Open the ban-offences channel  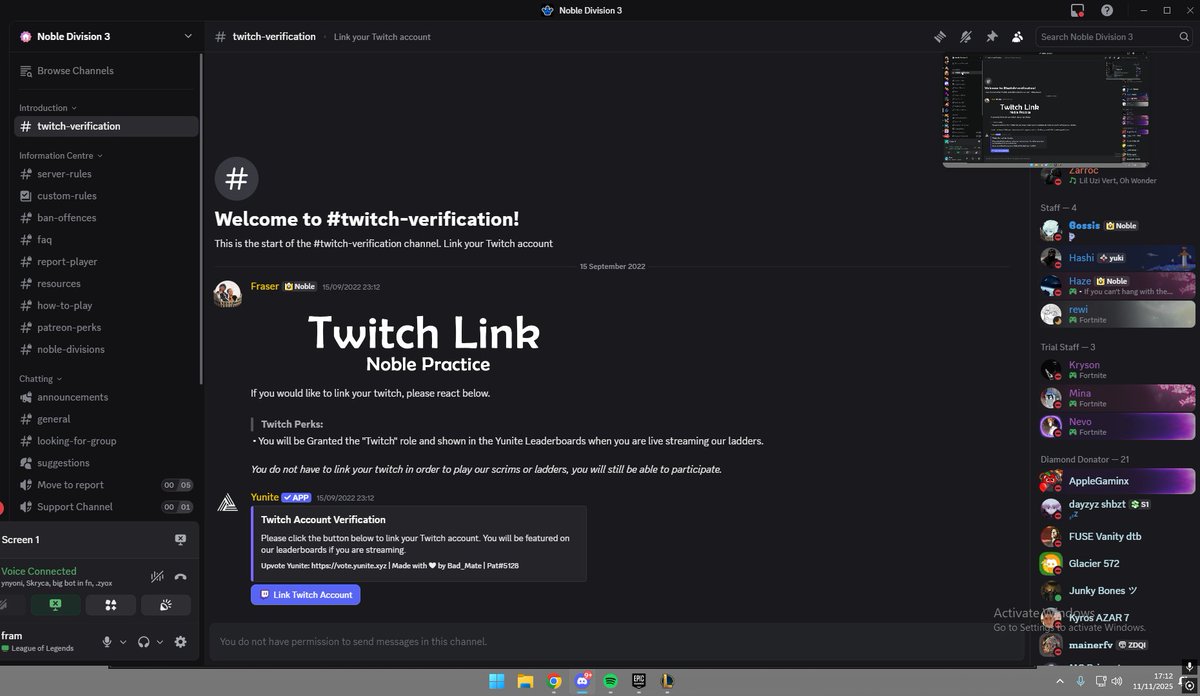(106, 218)
